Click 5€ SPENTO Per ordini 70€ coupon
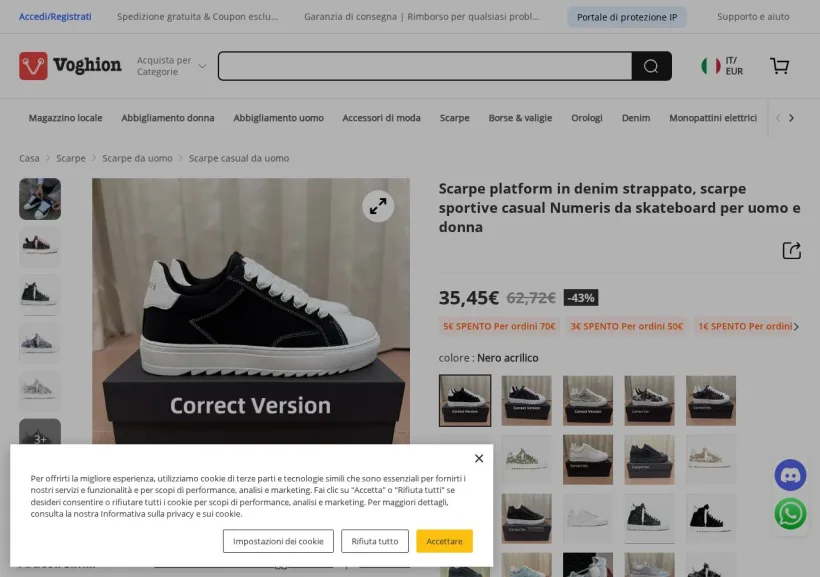Image resolution: width=820 pixels, height=577 pixels. click(499, 326)
